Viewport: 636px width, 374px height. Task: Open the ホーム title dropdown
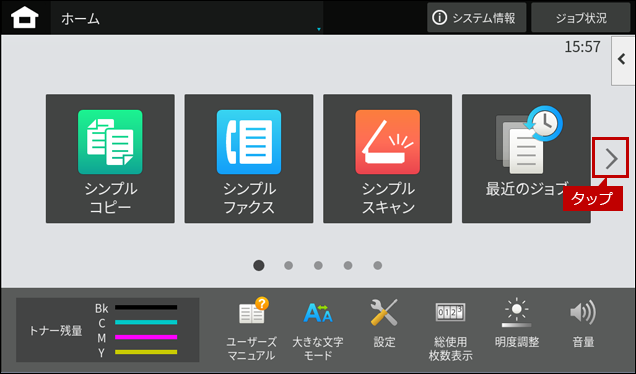point(187,18)
